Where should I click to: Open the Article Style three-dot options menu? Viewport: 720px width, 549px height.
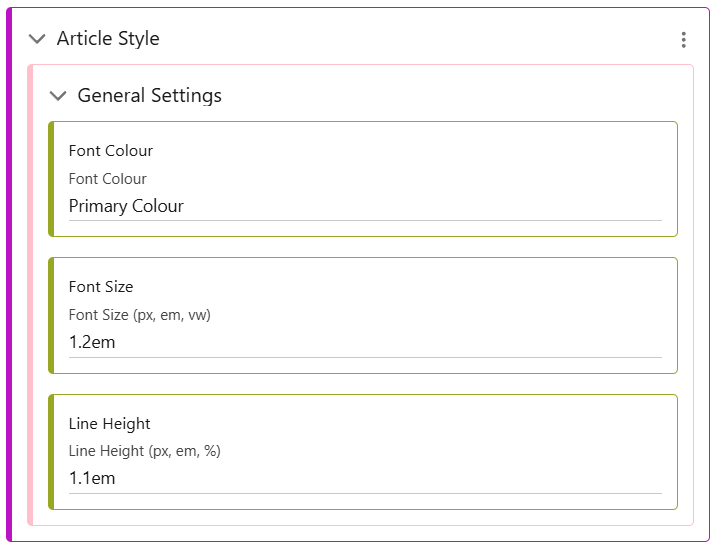683,40
